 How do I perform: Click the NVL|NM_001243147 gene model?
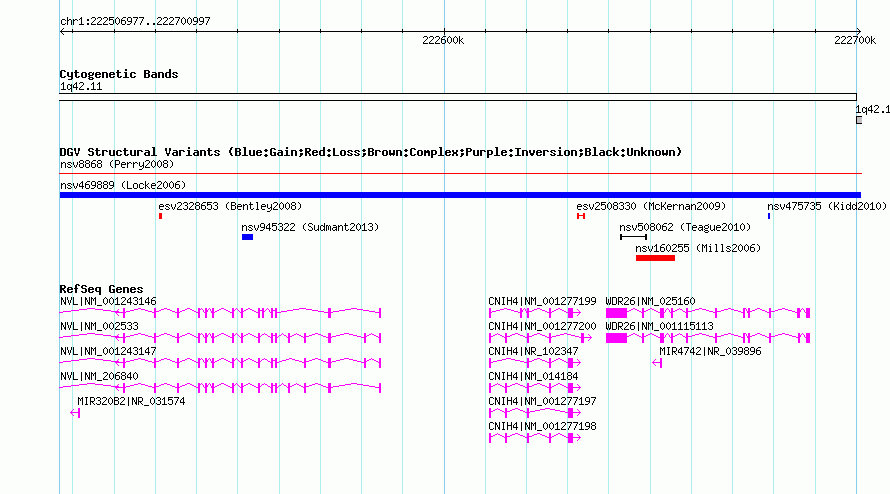tap(220, 362)
